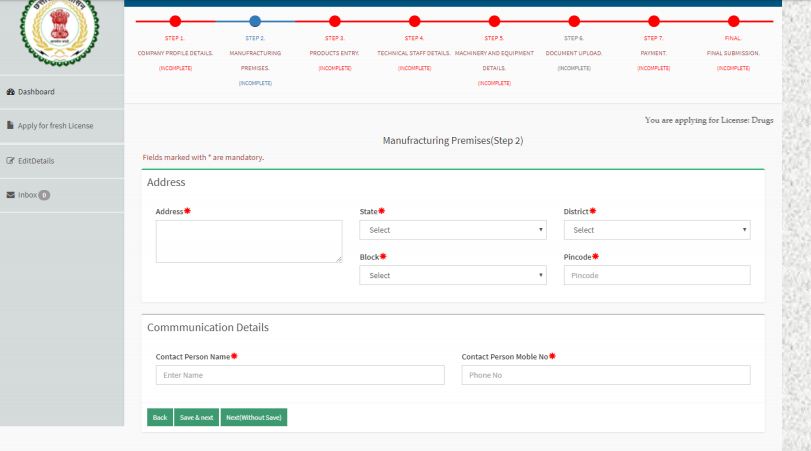
Task: Click the Save & next button
Action: (196, 417)
